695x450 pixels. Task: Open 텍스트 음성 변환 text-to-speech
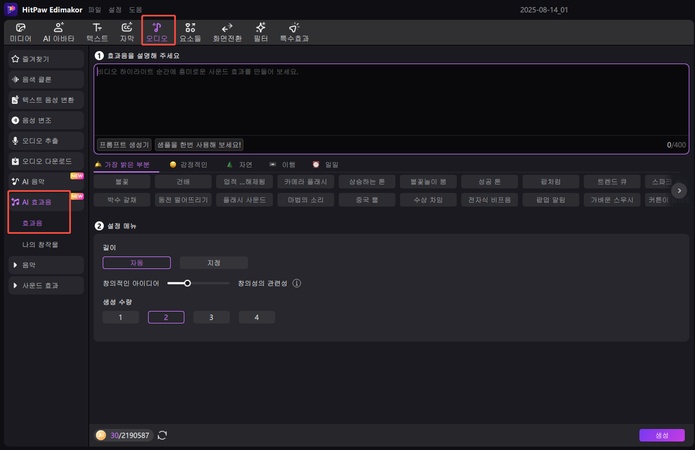(x=46, y=100)
